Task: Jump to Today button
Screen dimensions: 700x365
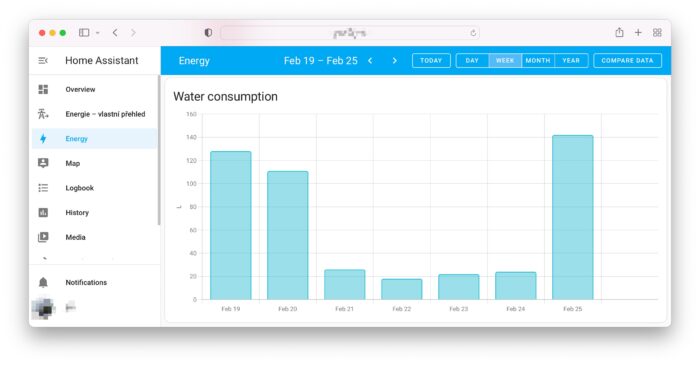Action: [x=431, y=61]
